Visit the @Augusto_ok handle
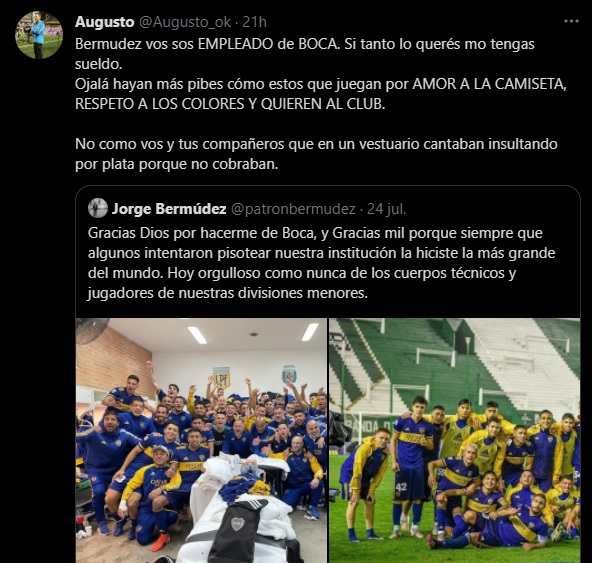 [185, 22]
